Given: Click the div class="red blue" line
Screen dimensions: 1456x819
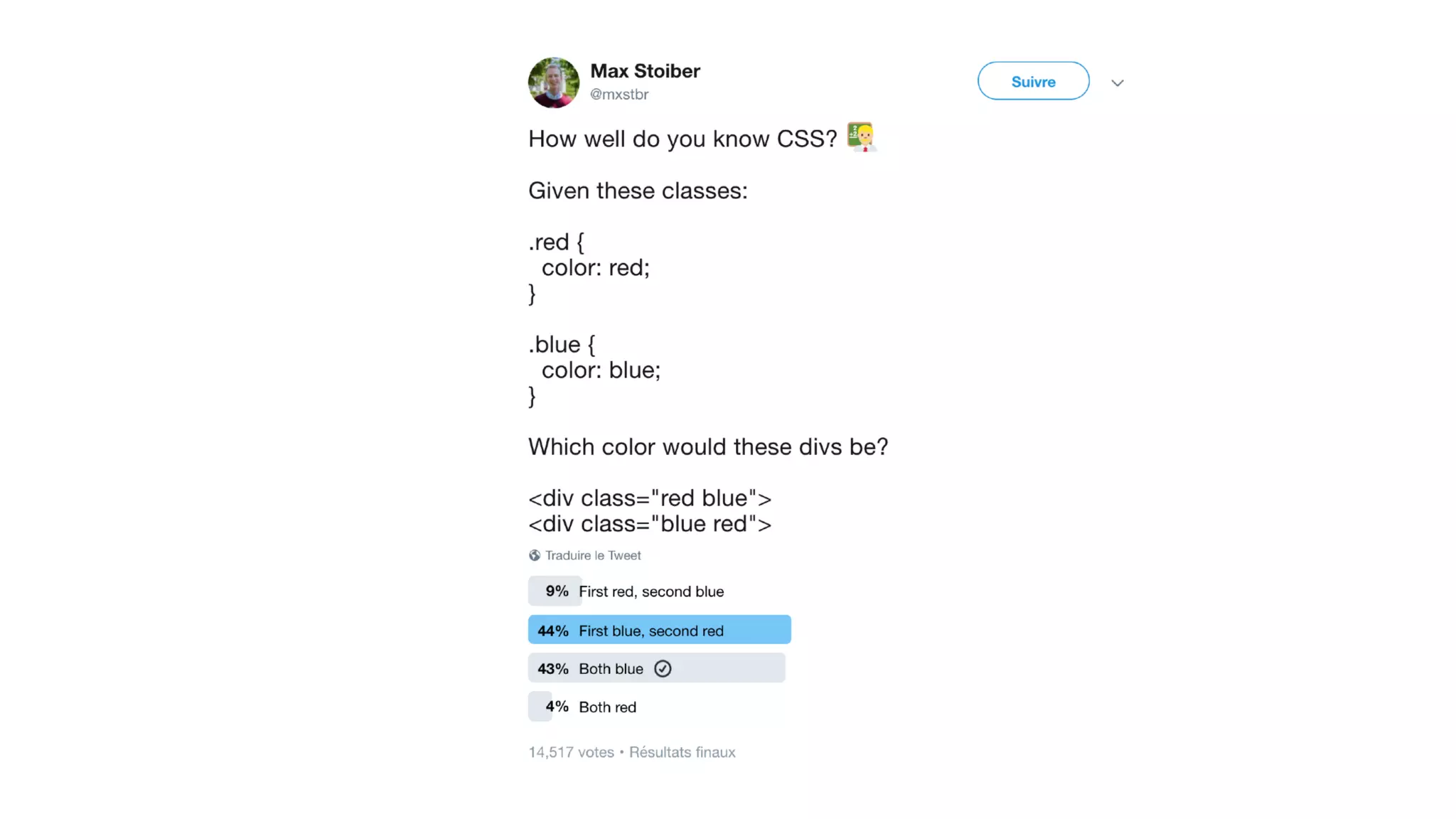Looking at the screenshot, I should click(649, 498).
